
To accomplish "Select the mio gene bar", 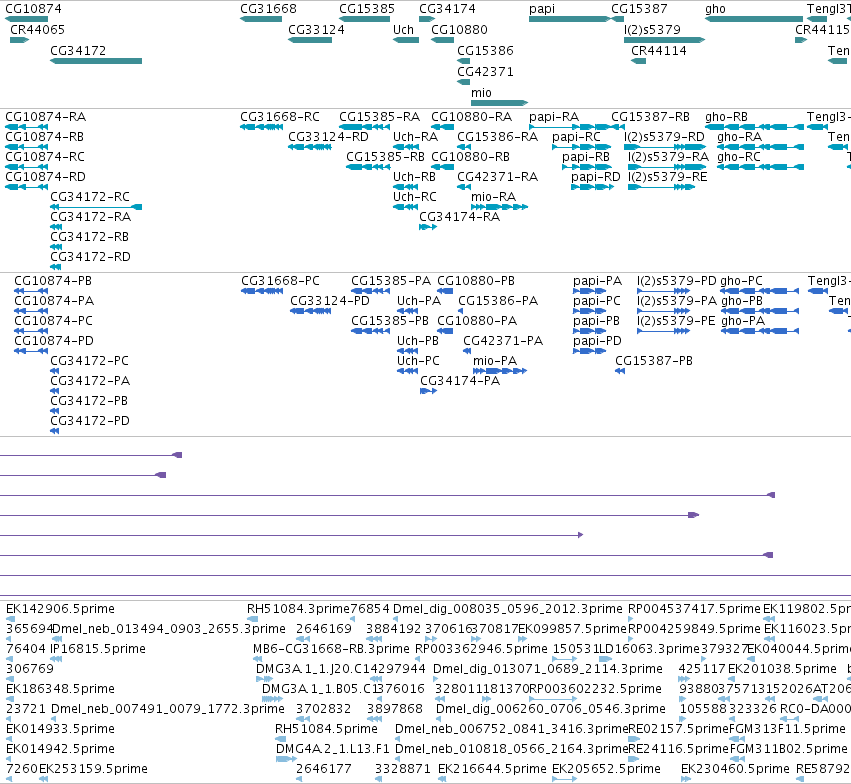I will [499, 103].
